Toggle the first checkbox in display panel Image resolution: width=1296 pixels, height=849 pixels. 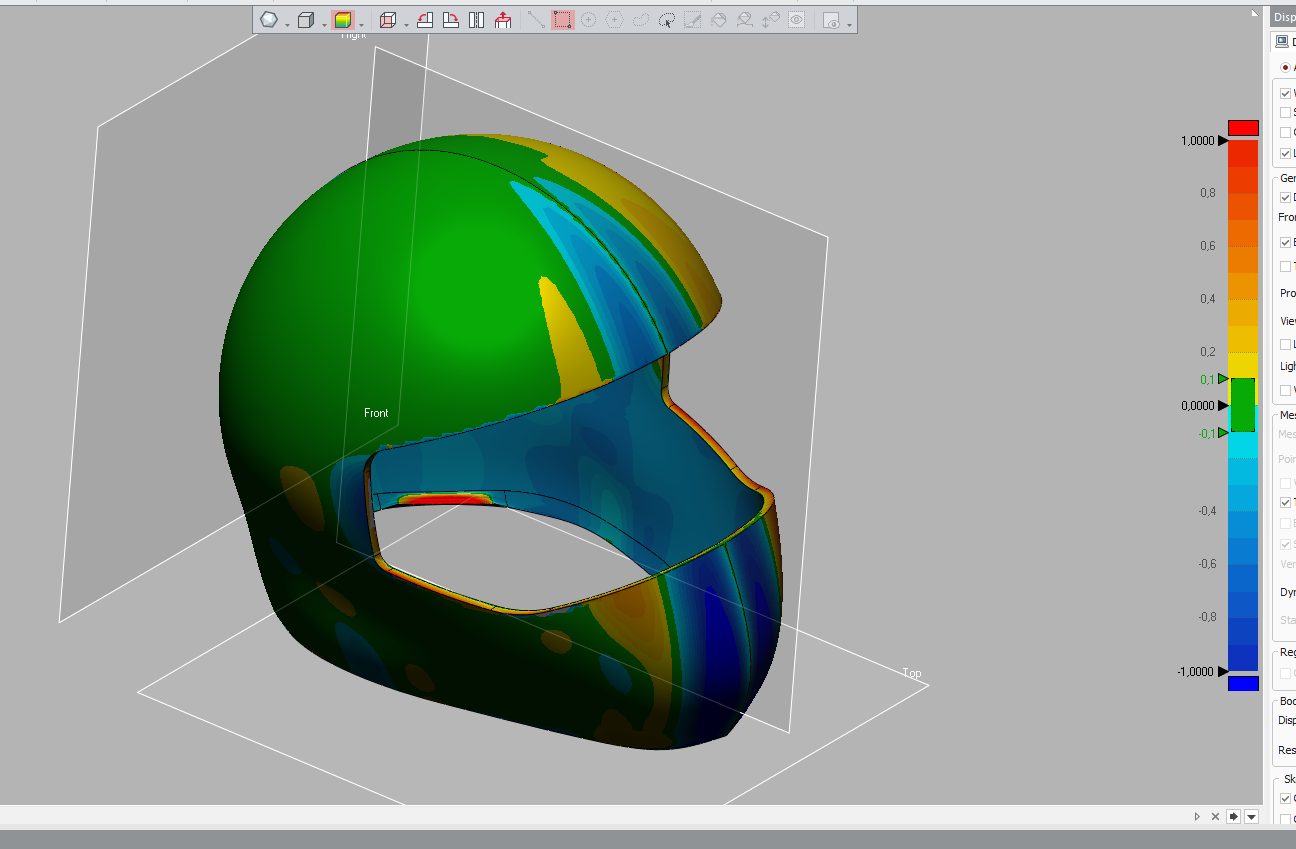(1286, 93)
